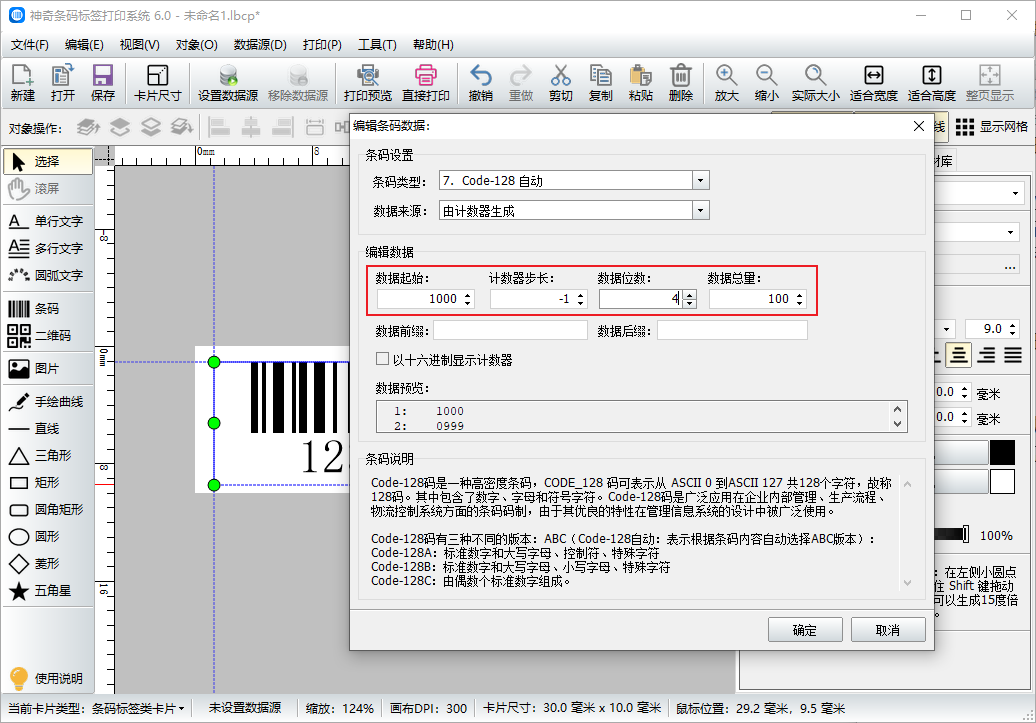Open the 编辑(E) menu
The image size is (1036, 723).
point(84,45)
